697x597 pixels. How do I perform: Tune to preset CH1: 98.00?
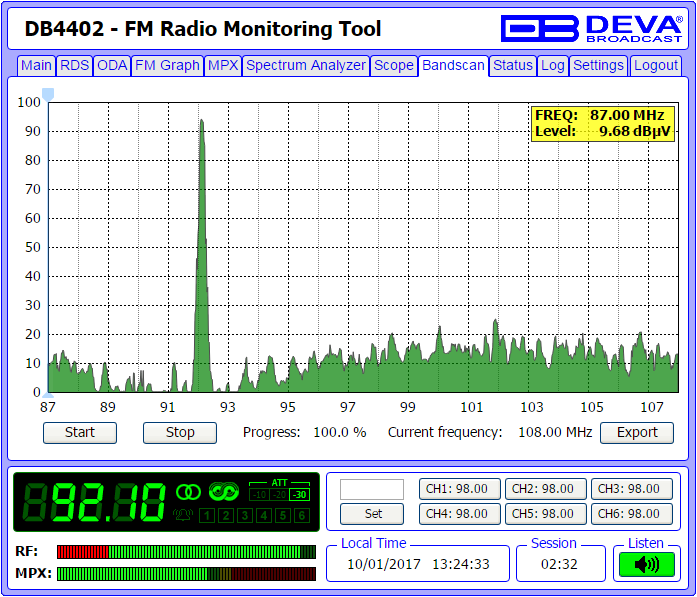(x=460, y=489)
